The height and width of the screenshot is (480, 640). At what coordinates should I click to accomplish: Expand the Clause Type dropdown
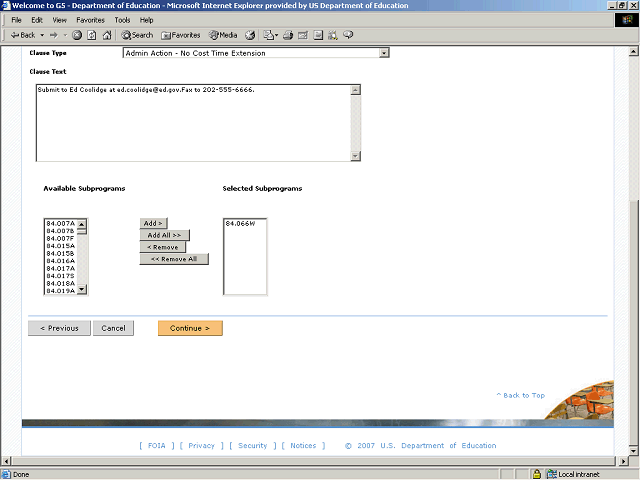(384, 53)
